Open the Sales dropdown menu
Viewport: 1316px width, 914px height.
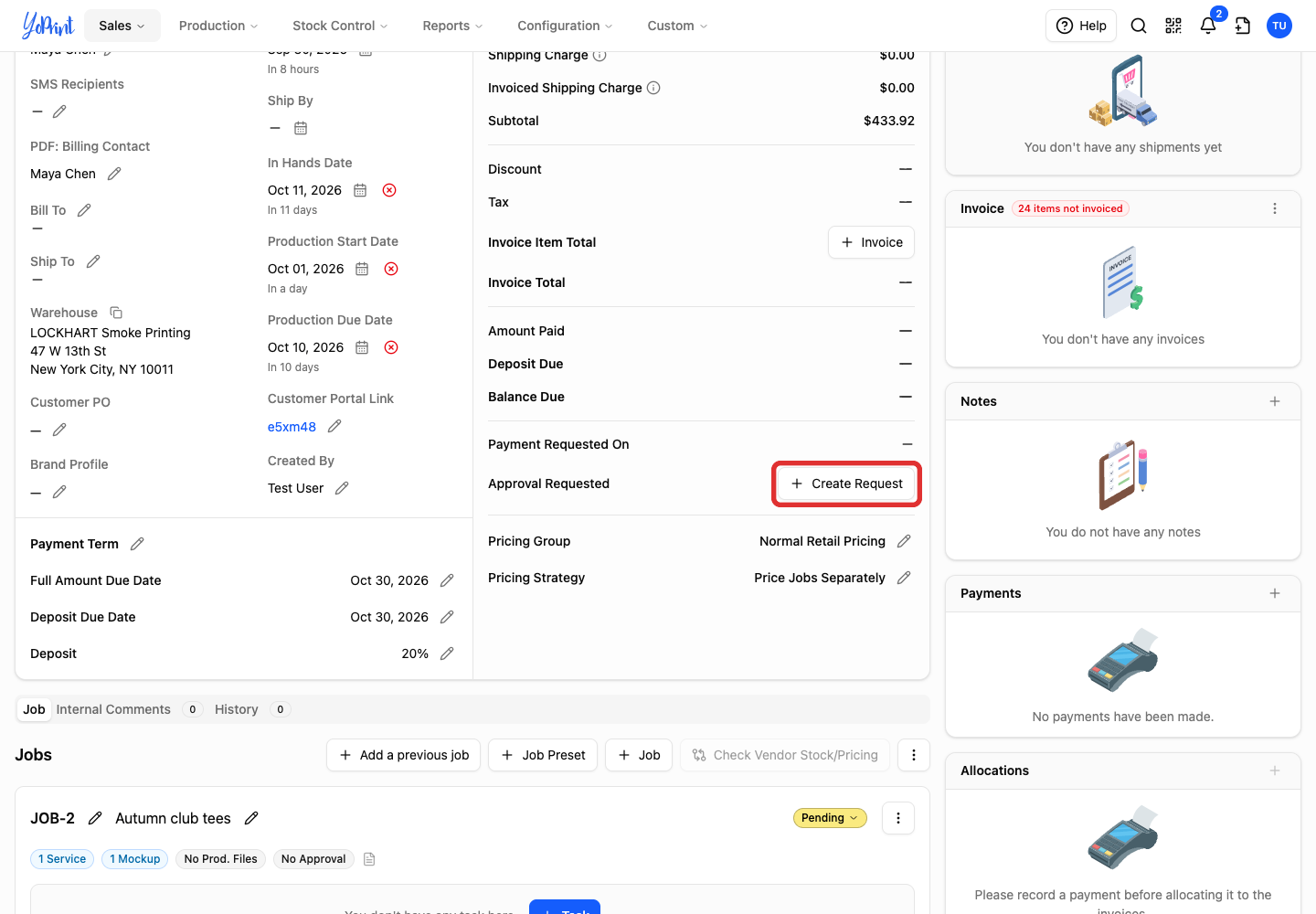pyautogui.click(x=122, y=26)
